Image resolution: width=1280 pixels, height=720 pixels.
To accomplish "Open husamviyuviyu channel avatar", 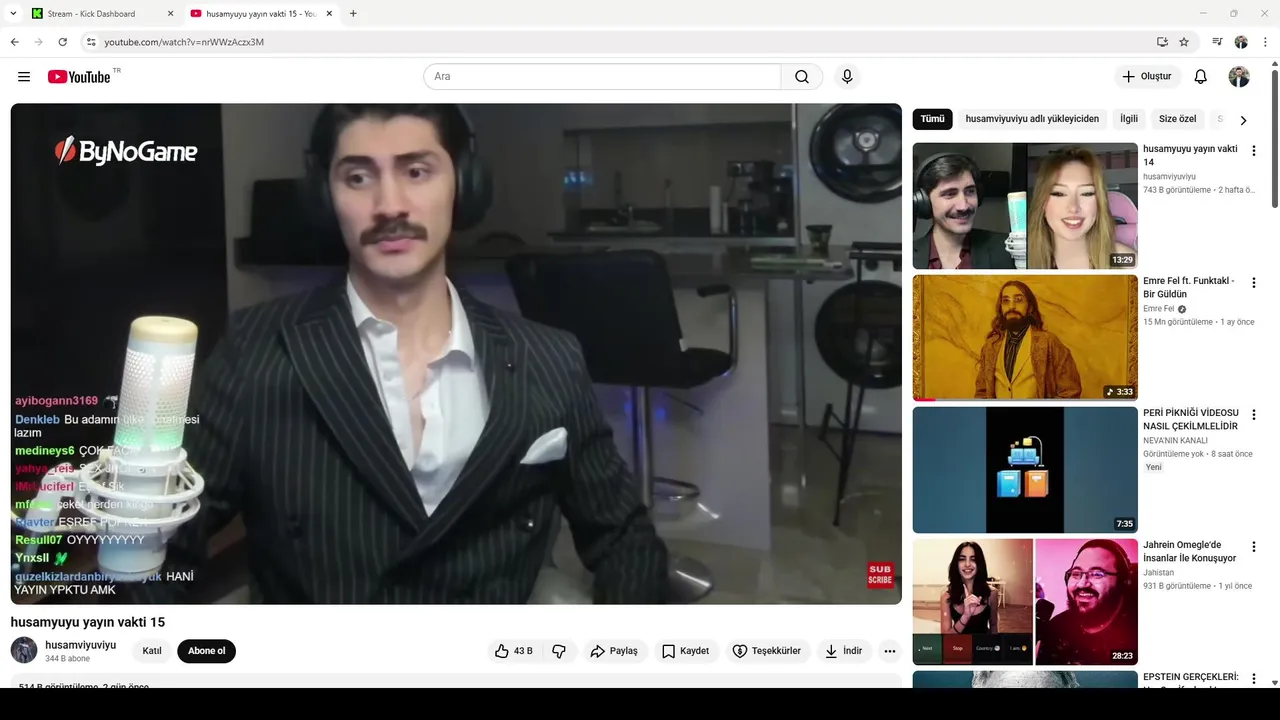I will tap(24, 651).
